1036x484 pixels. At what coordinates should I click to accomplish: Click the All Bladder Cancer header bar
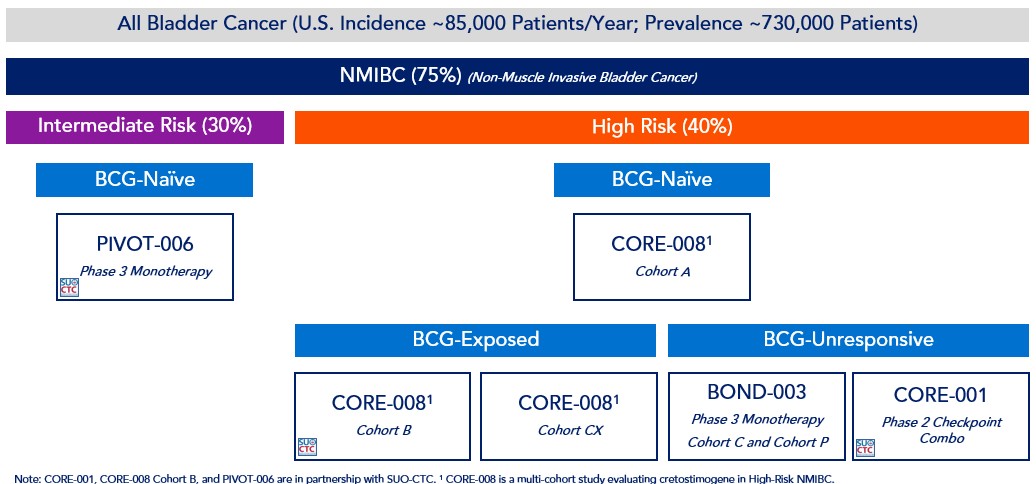pyautogui.click(x=518, y=22)
